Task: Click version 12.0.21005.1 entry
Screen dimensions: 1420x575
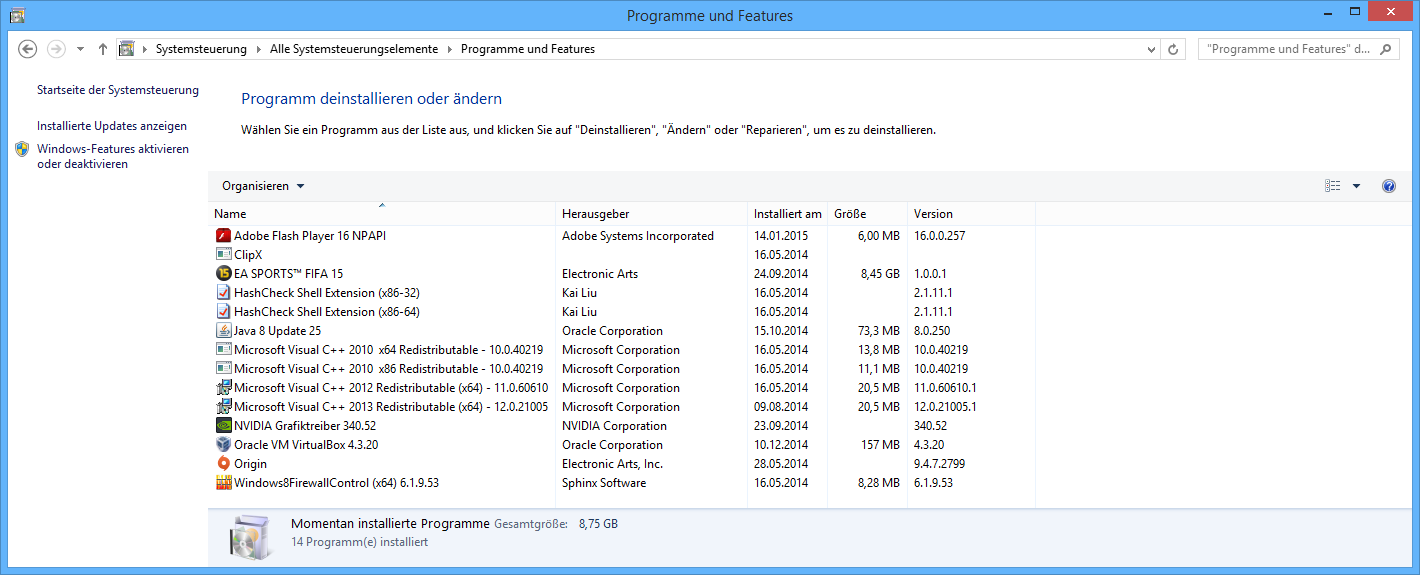Action: [x=945, y=407]
